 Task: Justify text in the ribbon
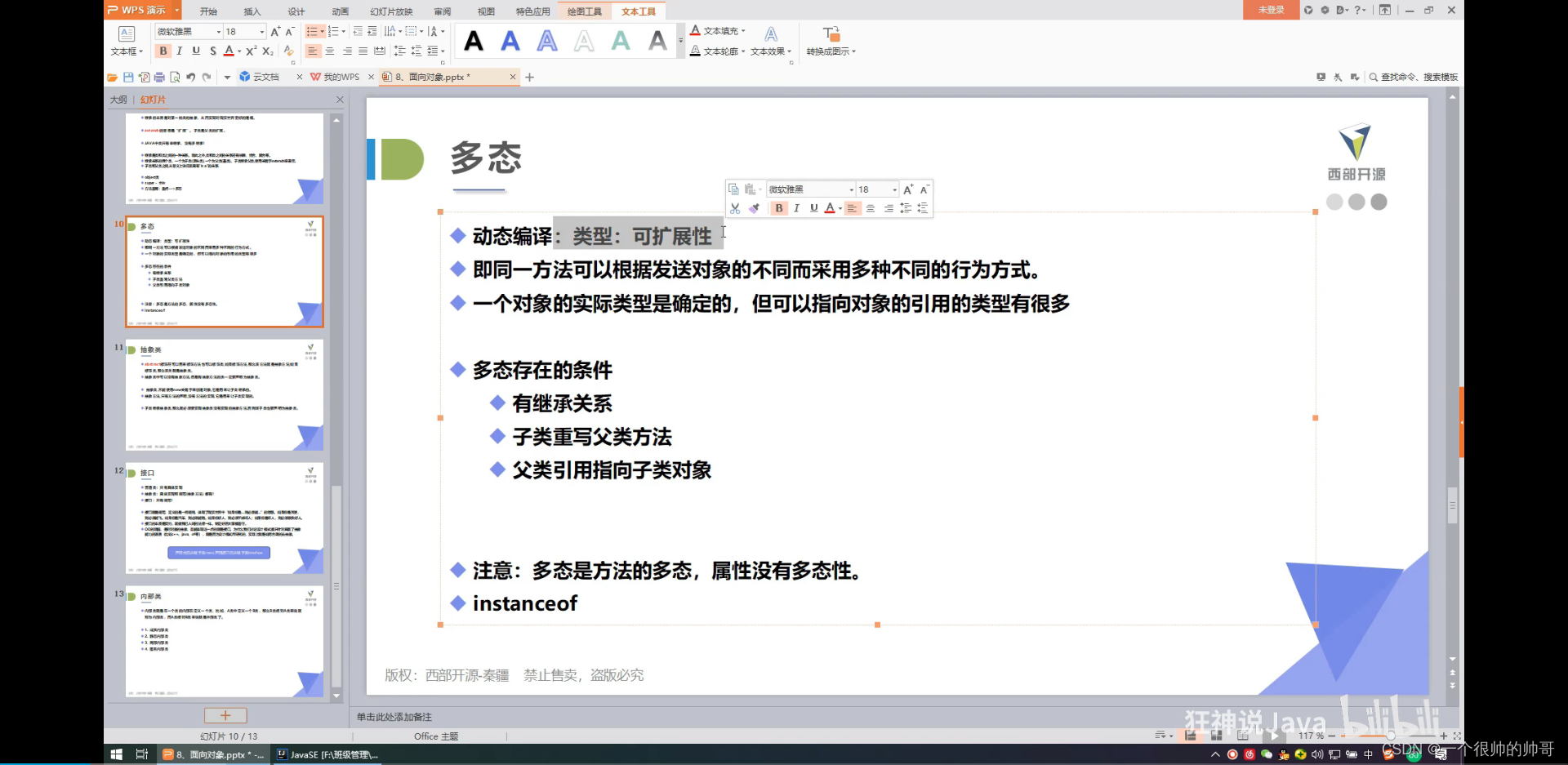point(363,51)
